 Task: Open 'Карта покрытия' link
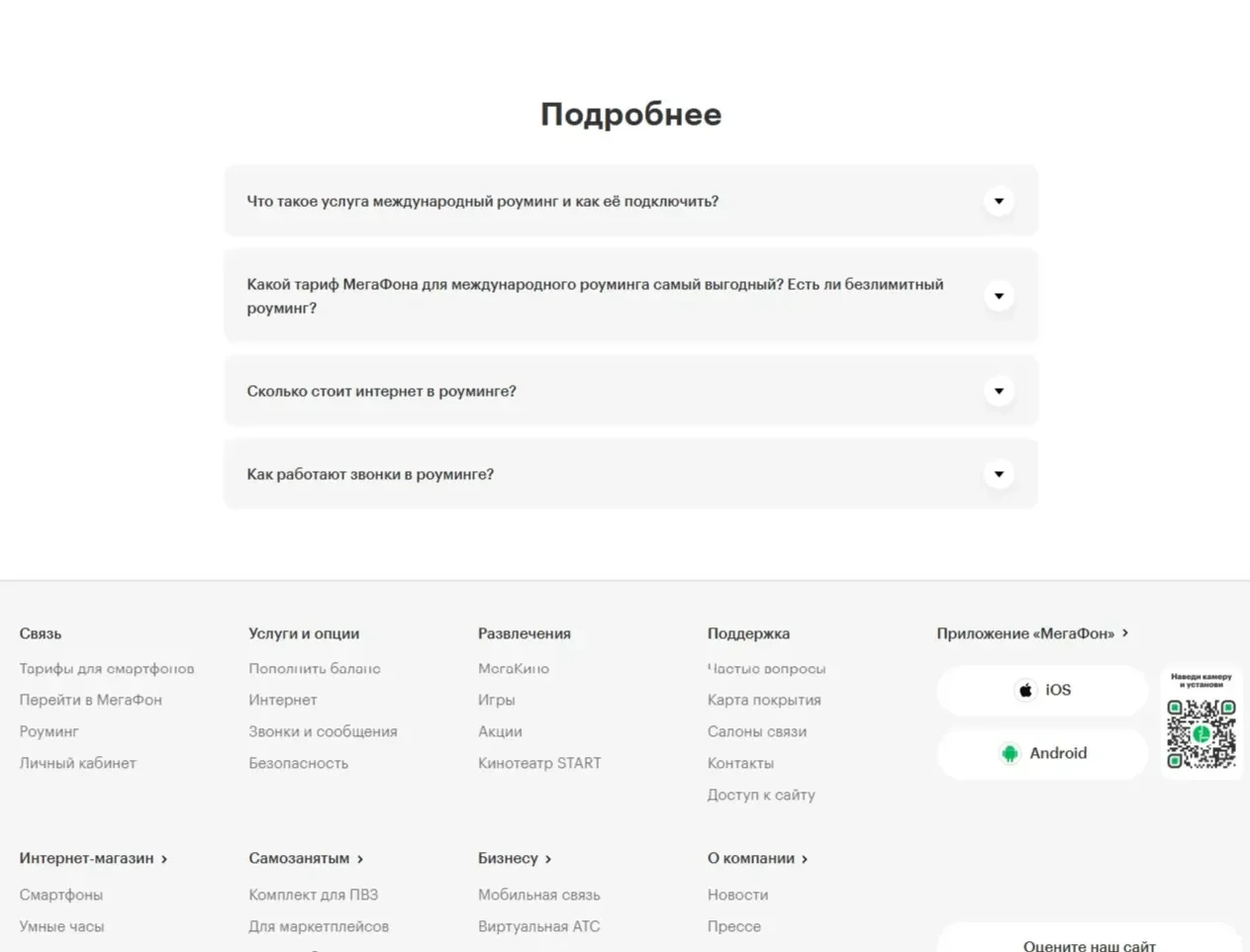[x=764, y=700]
